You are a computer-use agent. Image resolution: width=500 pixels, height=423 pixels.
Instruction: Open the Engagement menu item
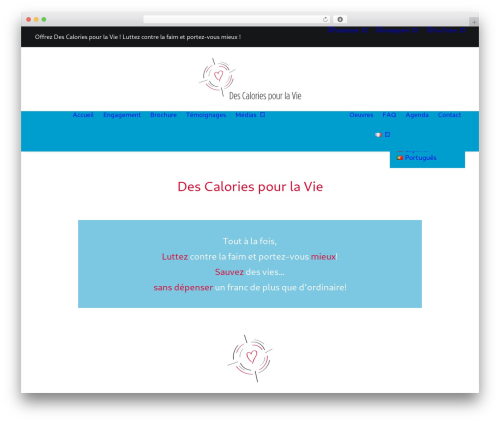coord(122,115)
